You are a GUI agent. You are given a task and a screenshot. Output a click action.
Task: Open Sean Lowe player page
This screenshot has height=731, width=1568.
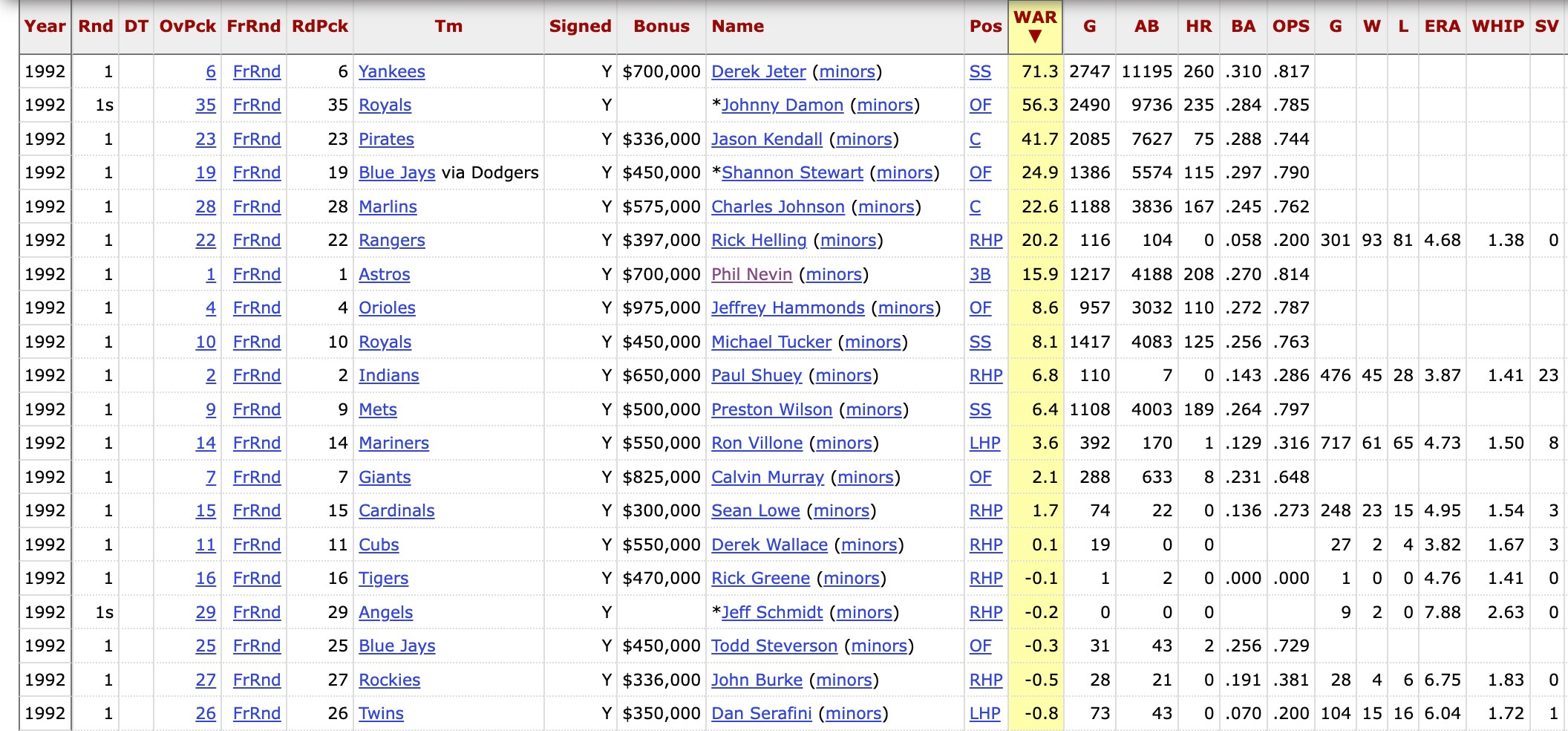pyautogui.click(x=756, y=511)
